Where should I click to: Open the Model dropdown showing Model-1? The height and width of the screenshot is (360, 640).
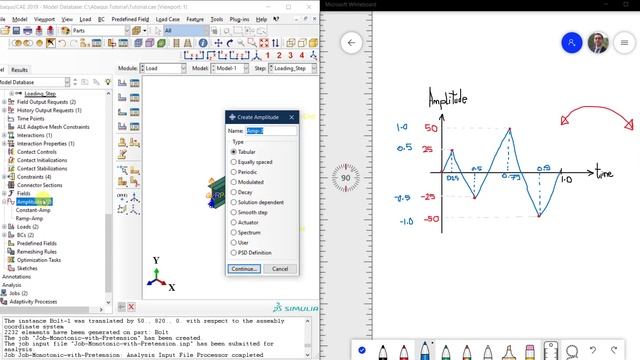[x=230, y=69]
